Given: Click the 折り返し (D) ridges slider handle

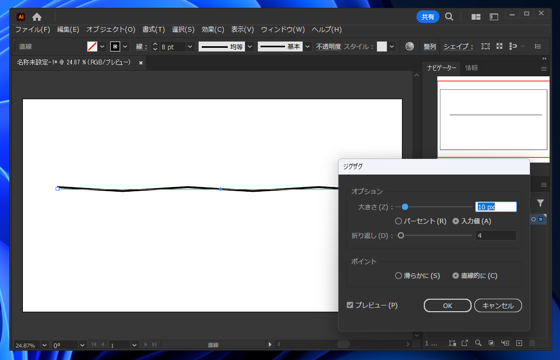Looking at the screenshot, I should (x=401, y=235).
